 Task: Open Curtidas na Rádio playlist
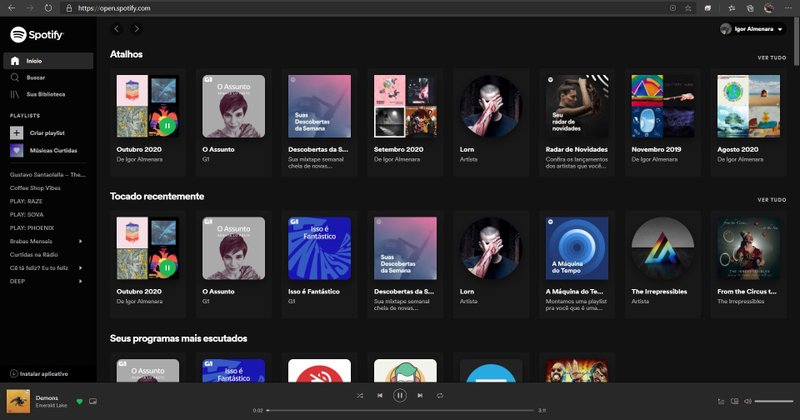pos(34,254)
